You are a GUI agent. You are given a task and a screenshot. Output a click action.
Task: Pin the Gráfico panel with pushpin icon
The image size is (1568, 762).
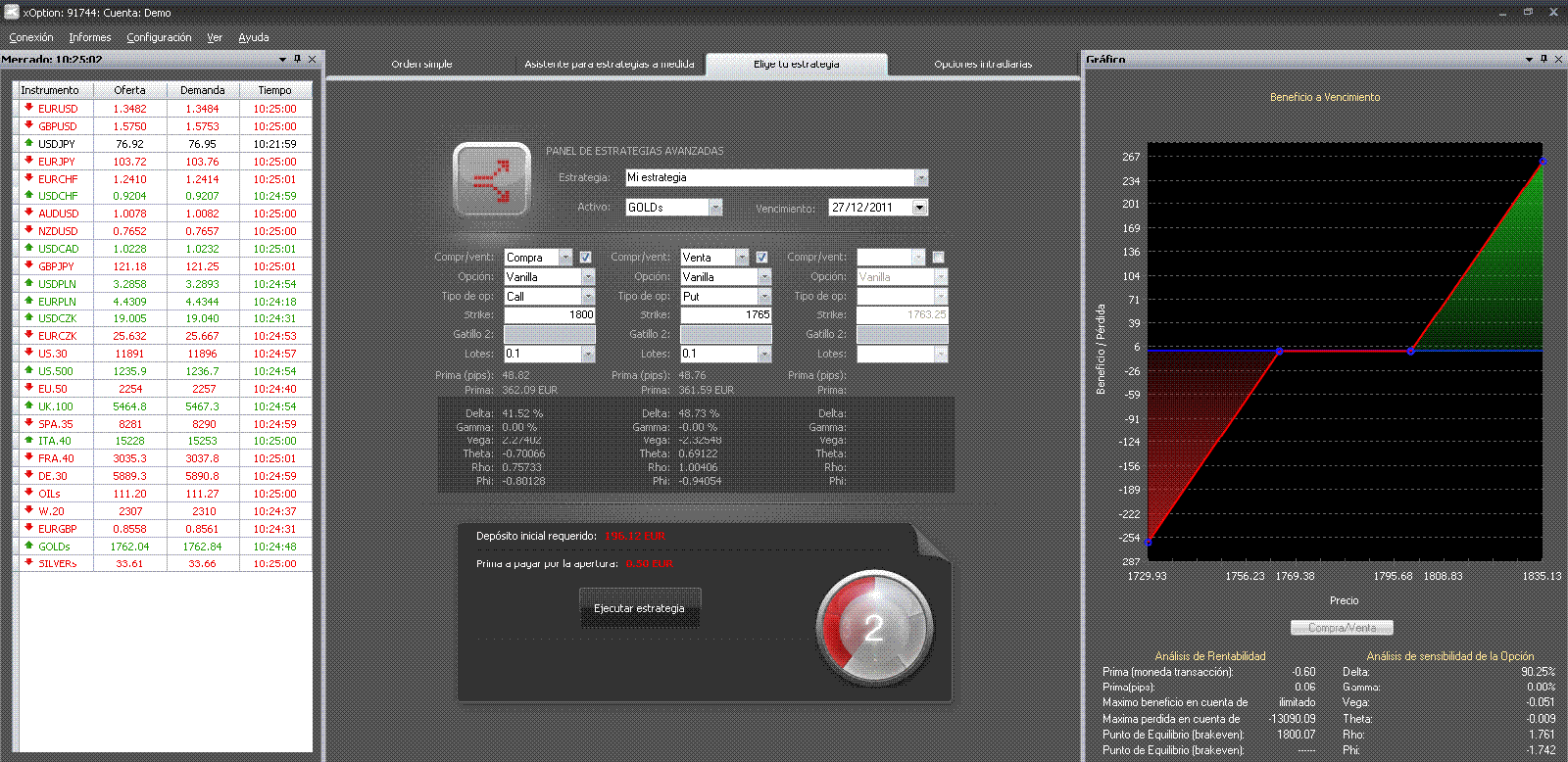[1543, 59]
